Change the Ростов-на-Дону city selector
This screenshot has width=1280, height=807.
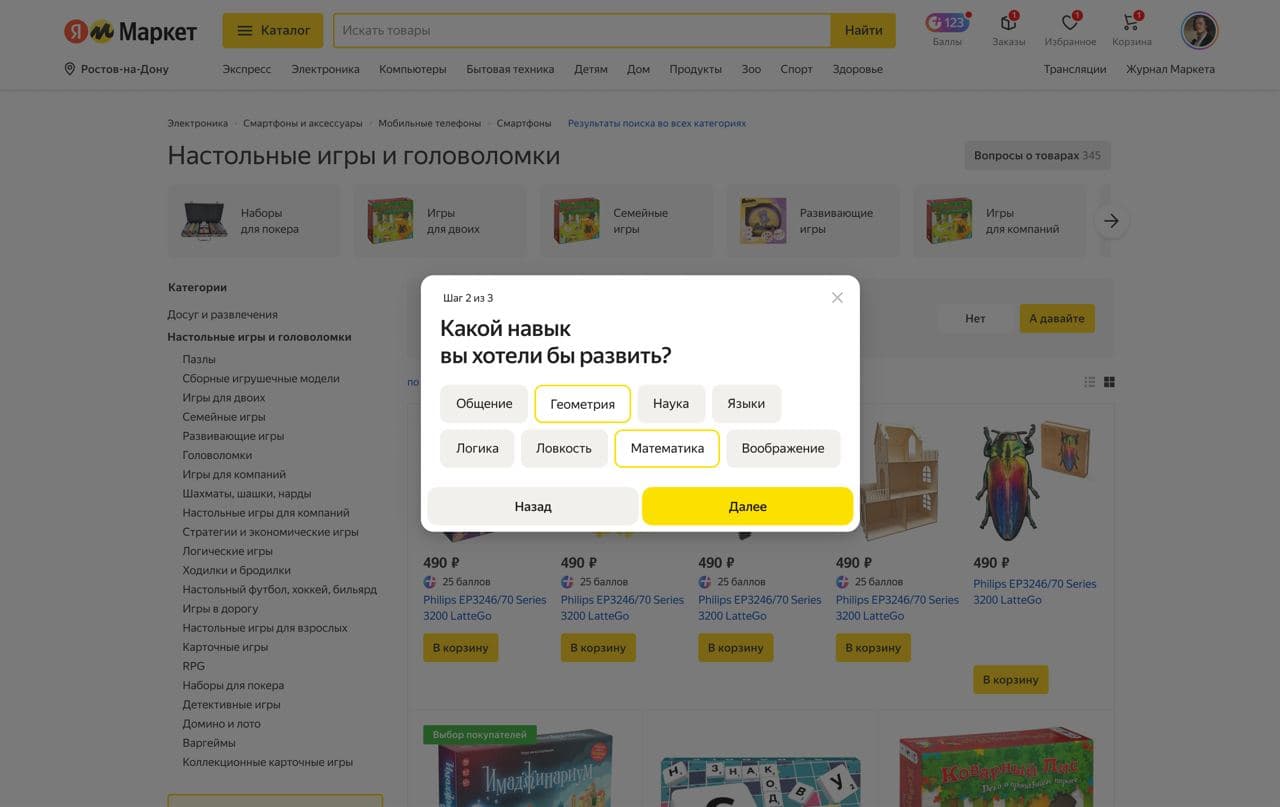(x=116, y=69)
